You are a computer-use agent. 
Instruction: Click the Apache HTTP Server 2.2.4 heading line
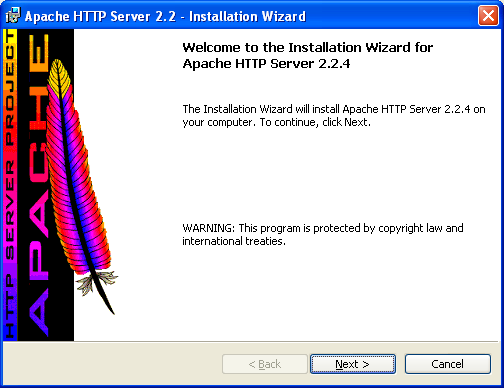click(266, 63)
